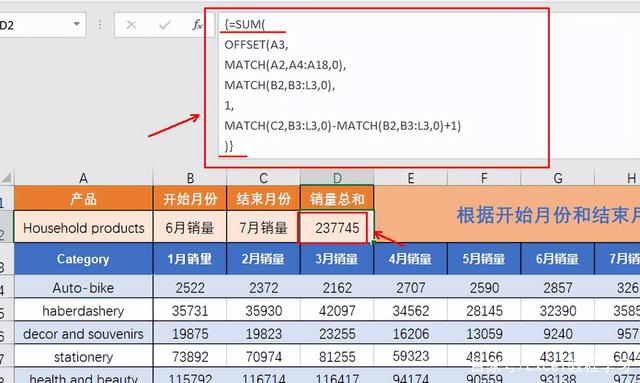Image resolution: width=640 pixels, height=383 pixels.
Task: Open the Insert Function fx icon
Action: click(x=197, y=25)
